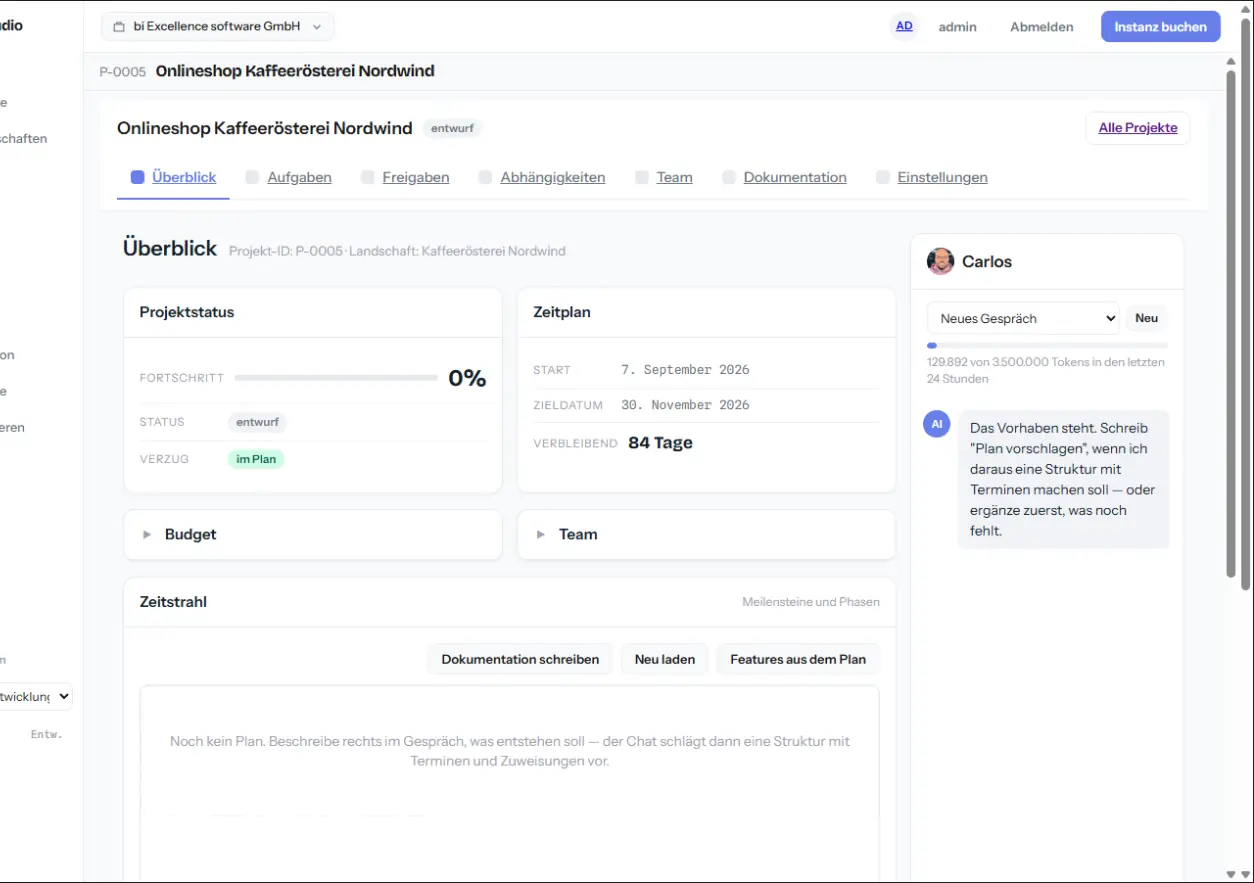Click Carlos's avatar photo
The width and height of the screenshot is (1254, 883).
[x=940, y=261]
